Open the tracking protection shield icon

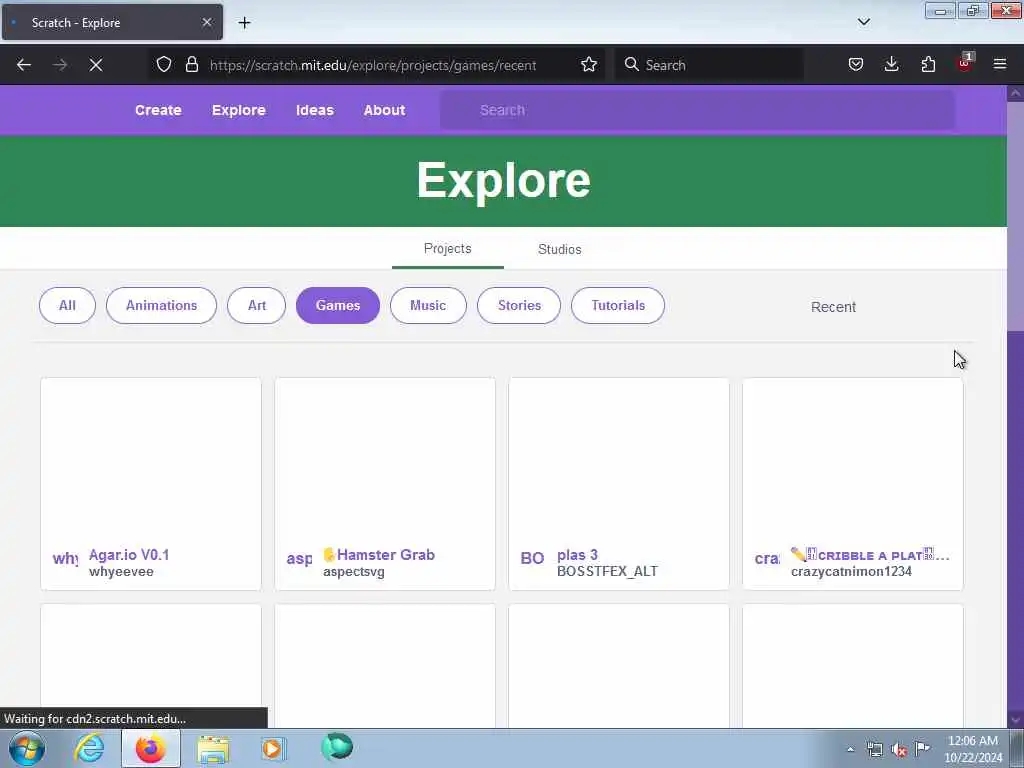point(164,64)
